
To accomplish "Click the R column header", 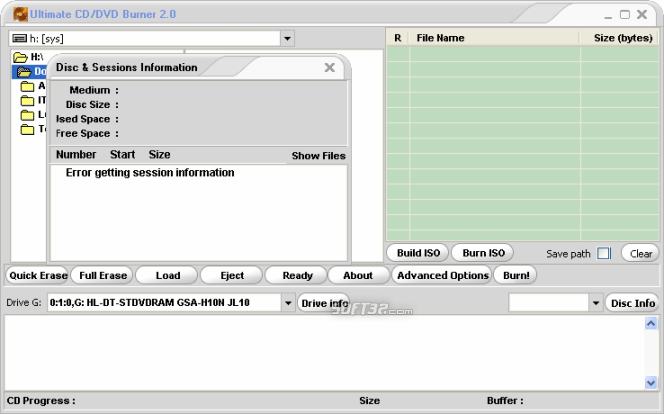I will pos(397,38).
